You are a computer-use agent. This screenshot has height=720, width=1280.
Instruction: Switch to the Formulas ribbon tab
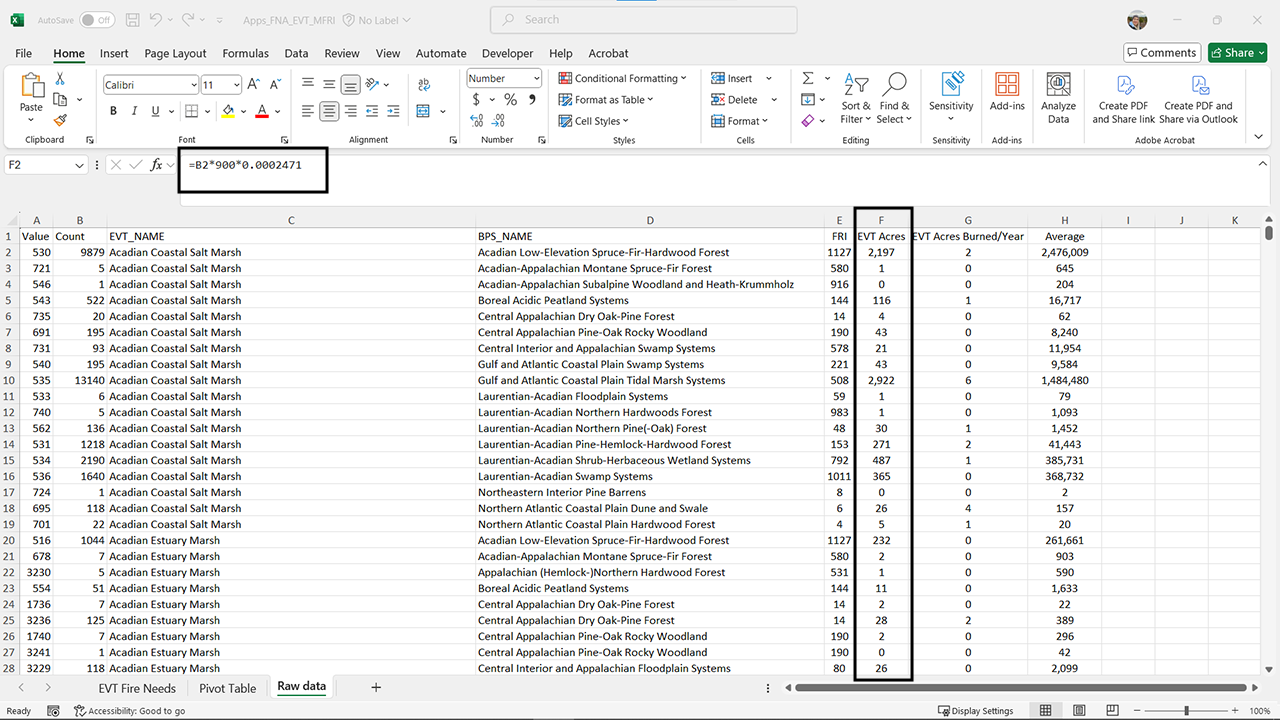point(245,53)
